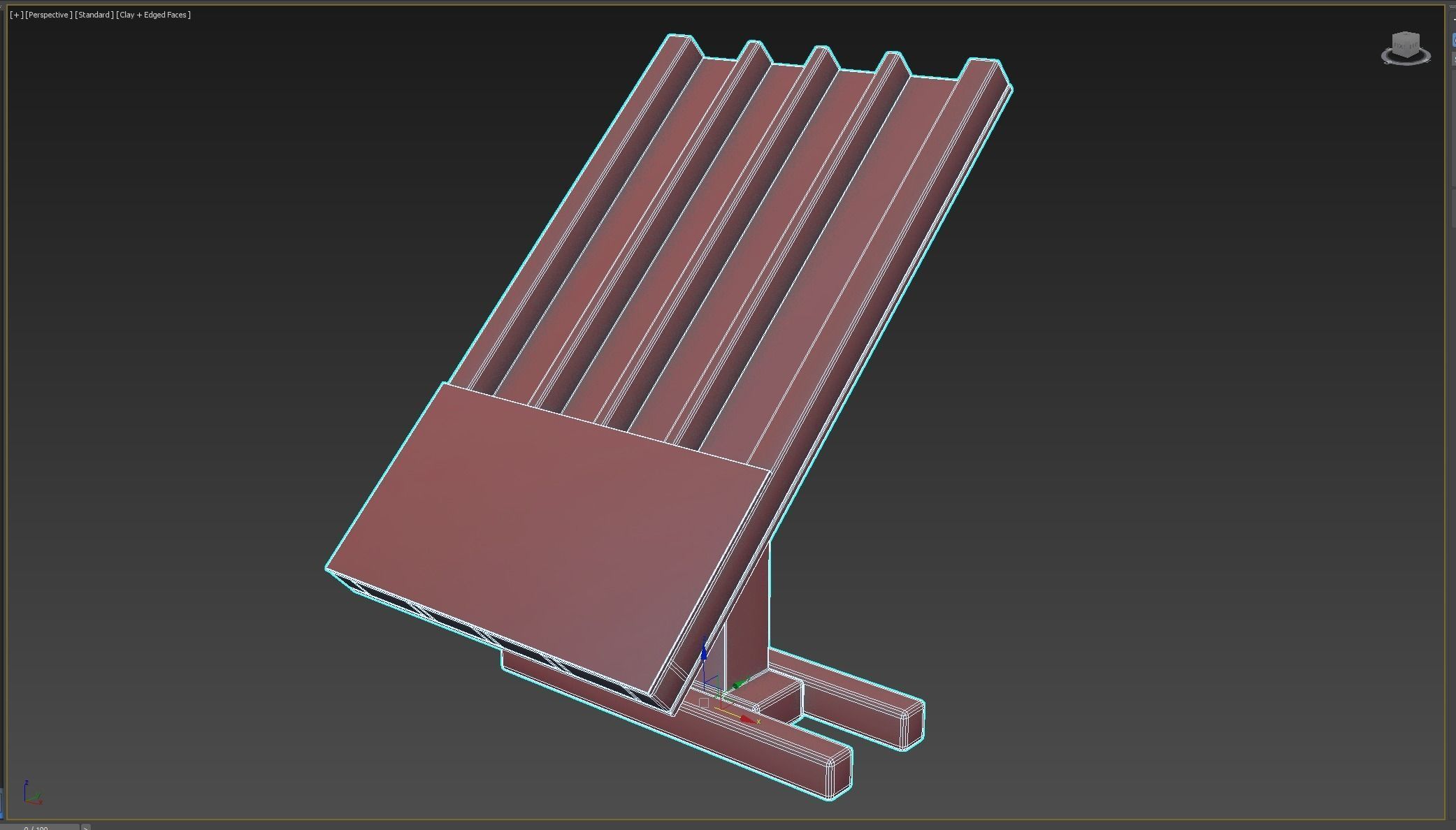Image resolution: width=1456 pixels, height=830 pixels.
Task: Toggle maximize viewport from the [+] label
Action: pyautogui.click(x=17, y=14)
